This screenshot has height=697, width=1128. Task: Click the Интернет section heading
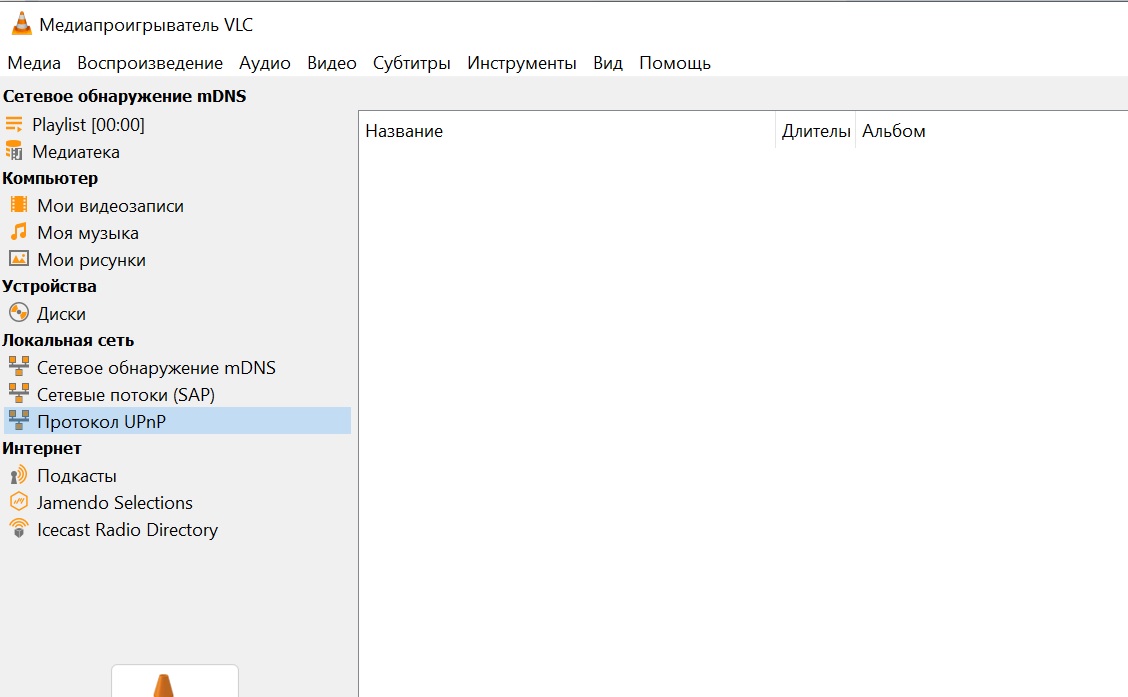coord(42,448)
